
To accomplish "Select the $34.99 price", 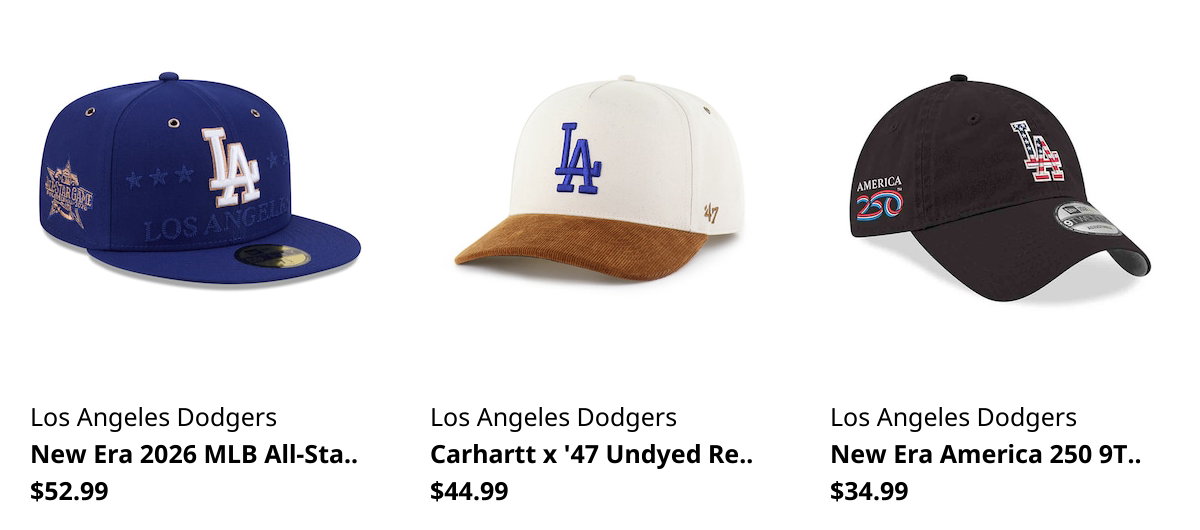I will [870, 491].
